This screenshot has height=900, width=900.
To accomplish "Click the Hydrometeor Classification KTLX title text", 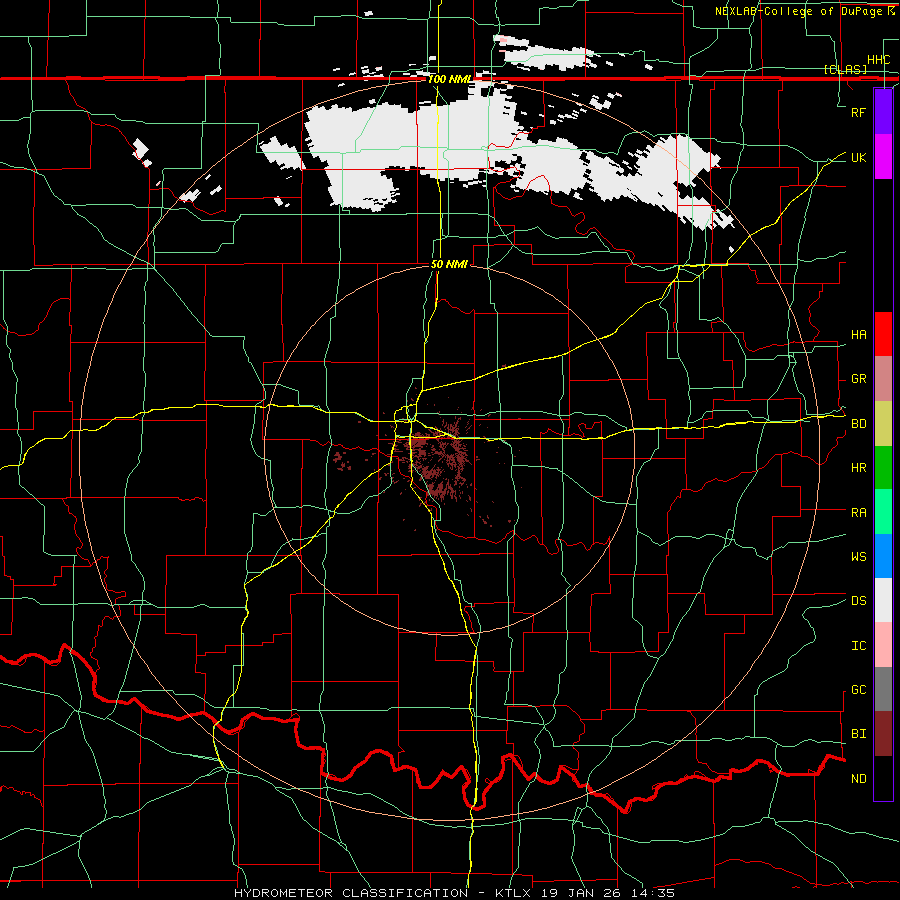I will pyautogui.click(x=454, y=893).
